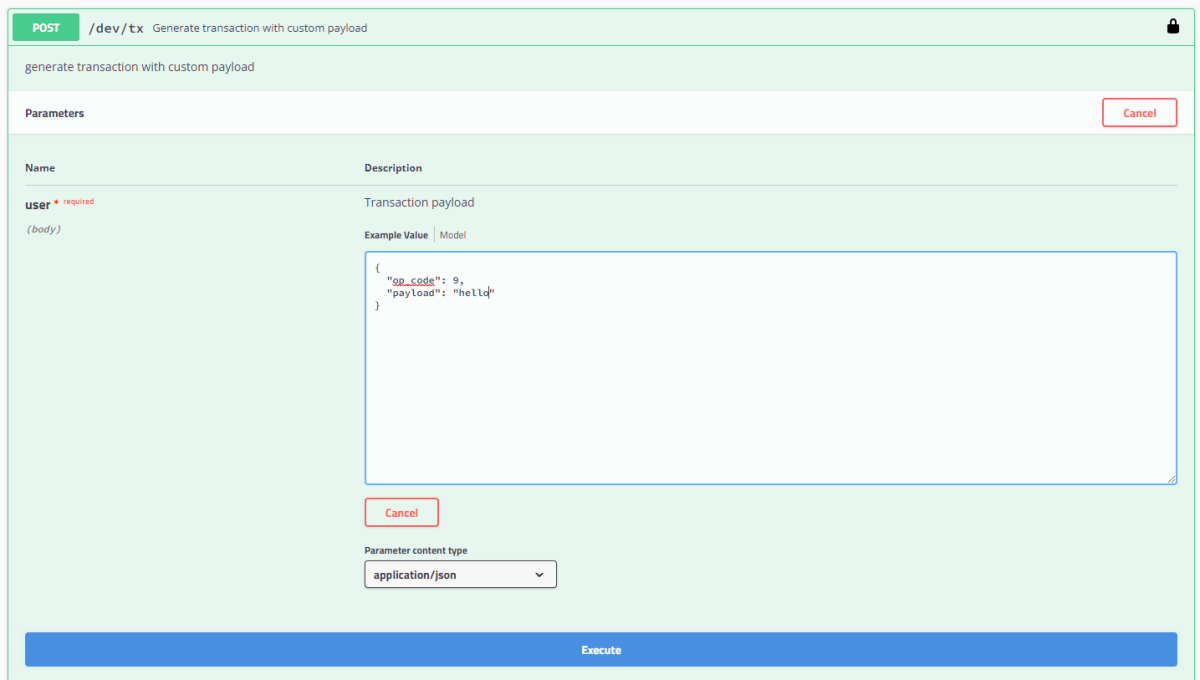Click the "hello" value in the JSON
This screenshot has width=1200, height=680.
pos(474,292)
